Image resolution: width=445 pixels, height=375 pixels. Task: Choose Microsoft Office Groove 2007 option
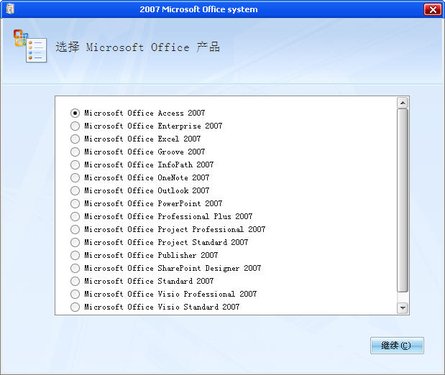(75, 152)
